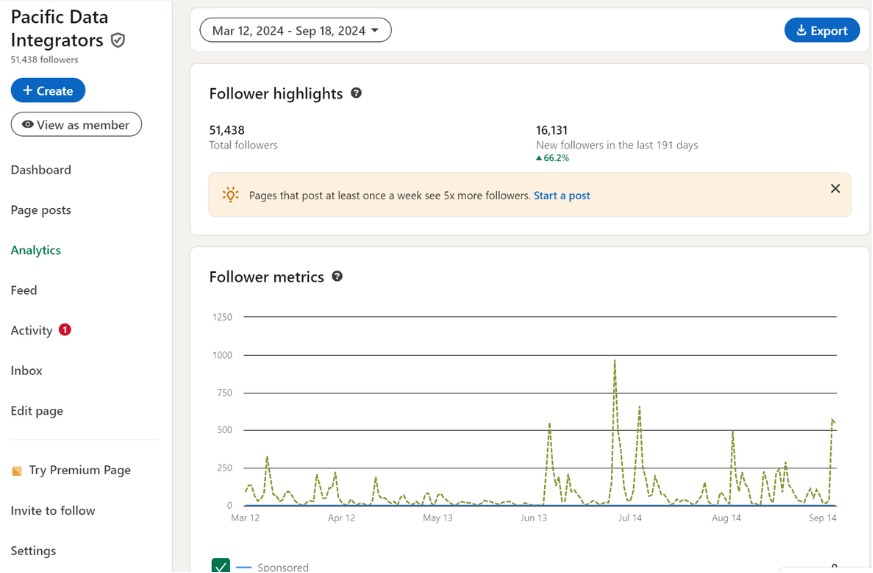Open the Dashboard menu item
The image size is (873, 573).
(41, 170)
